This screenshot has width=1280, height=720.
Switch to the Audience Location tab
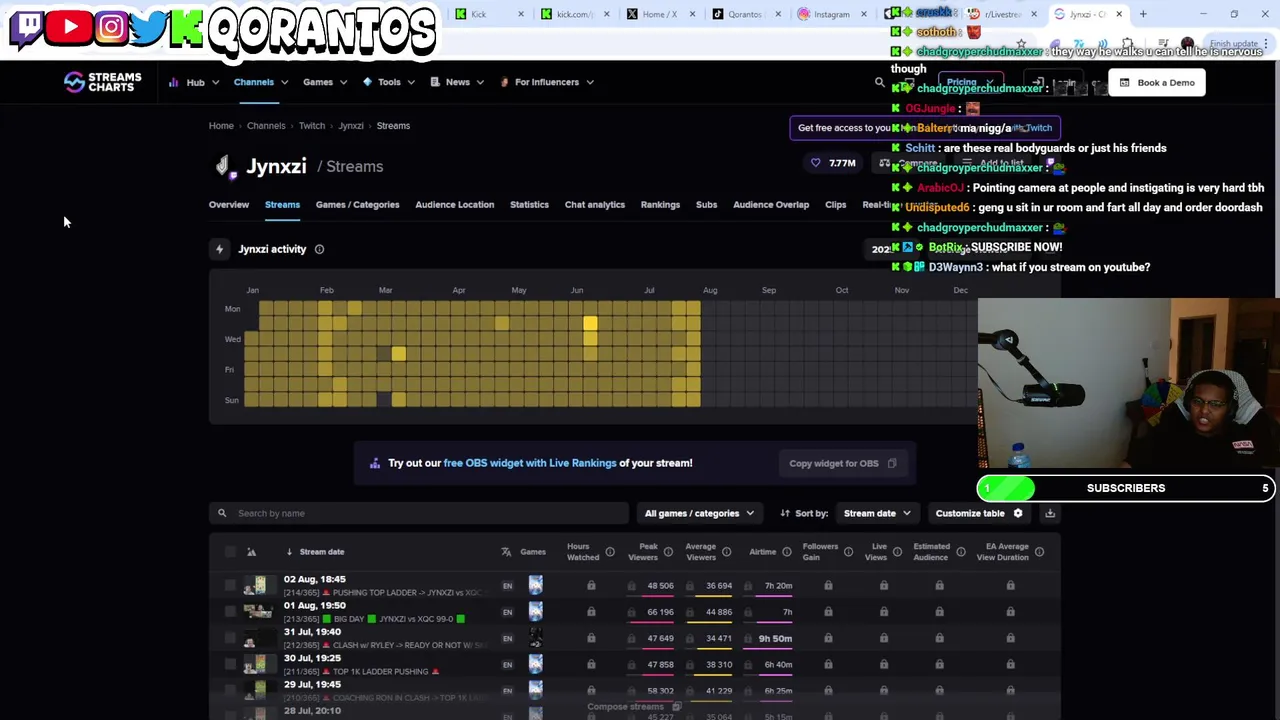(x=454, y=205)
